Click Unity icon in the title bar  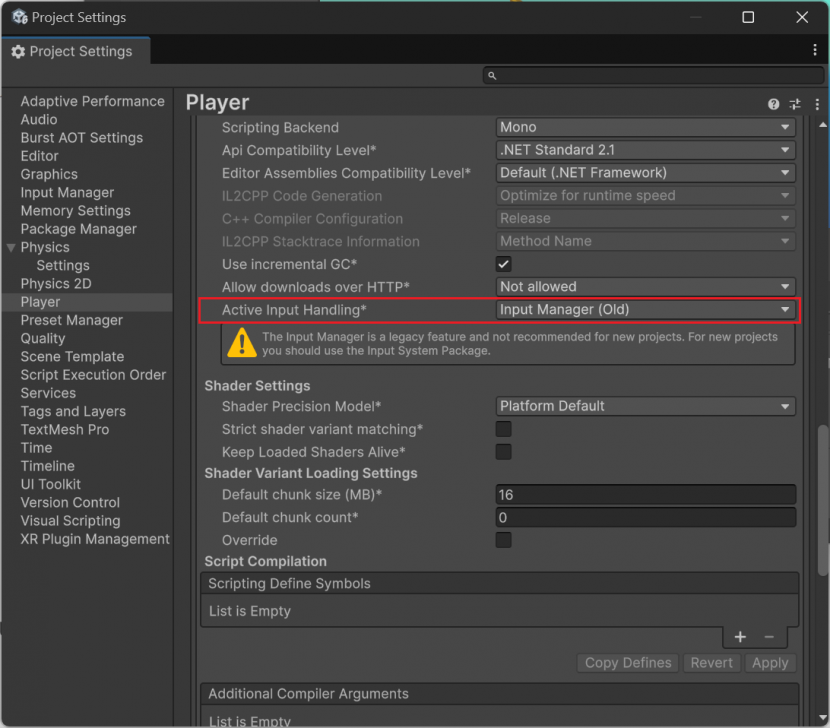pos(20,17)
